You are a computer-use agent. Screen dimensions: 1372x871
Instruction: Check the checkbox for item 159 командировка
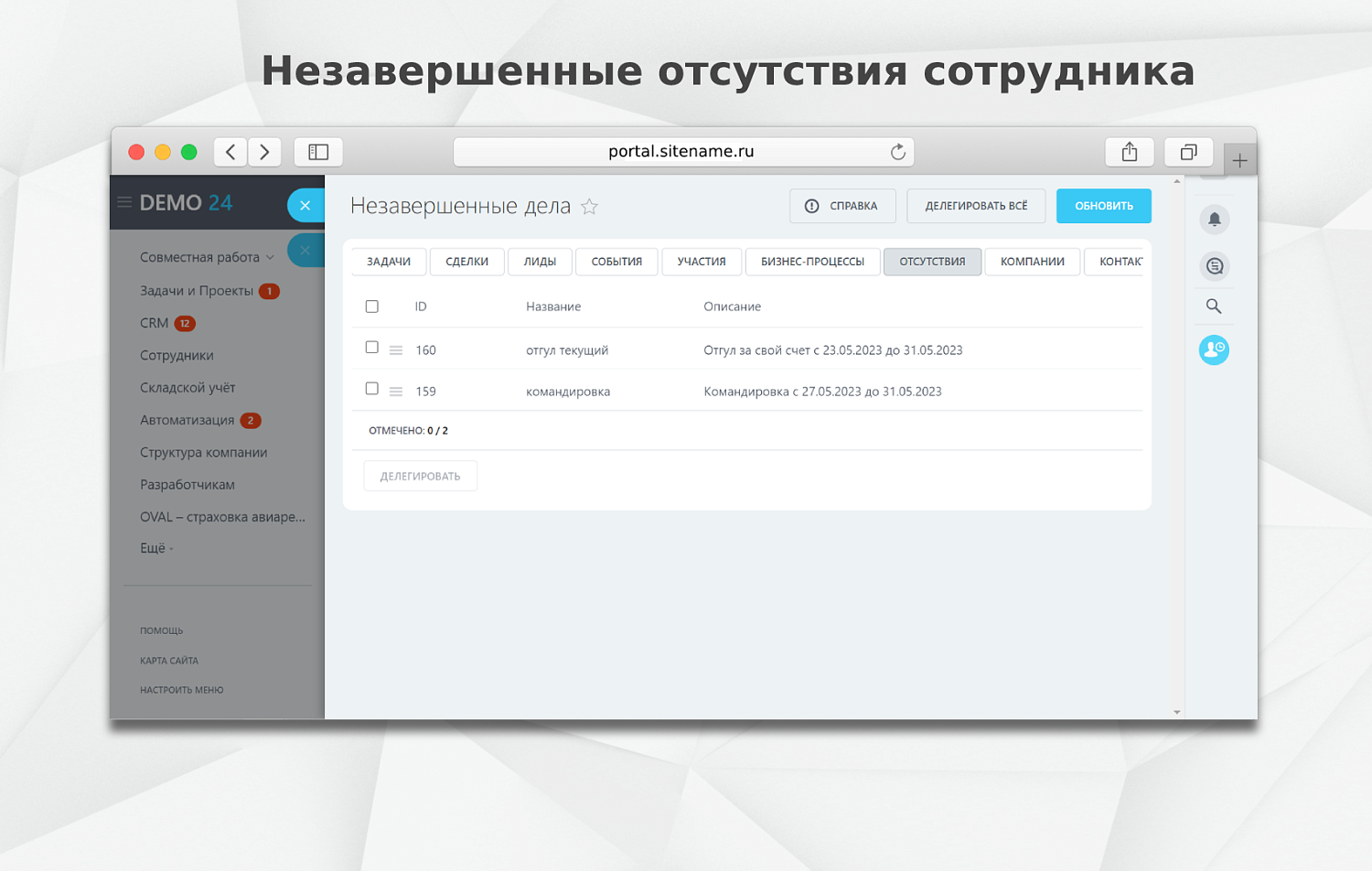(372, 389)
